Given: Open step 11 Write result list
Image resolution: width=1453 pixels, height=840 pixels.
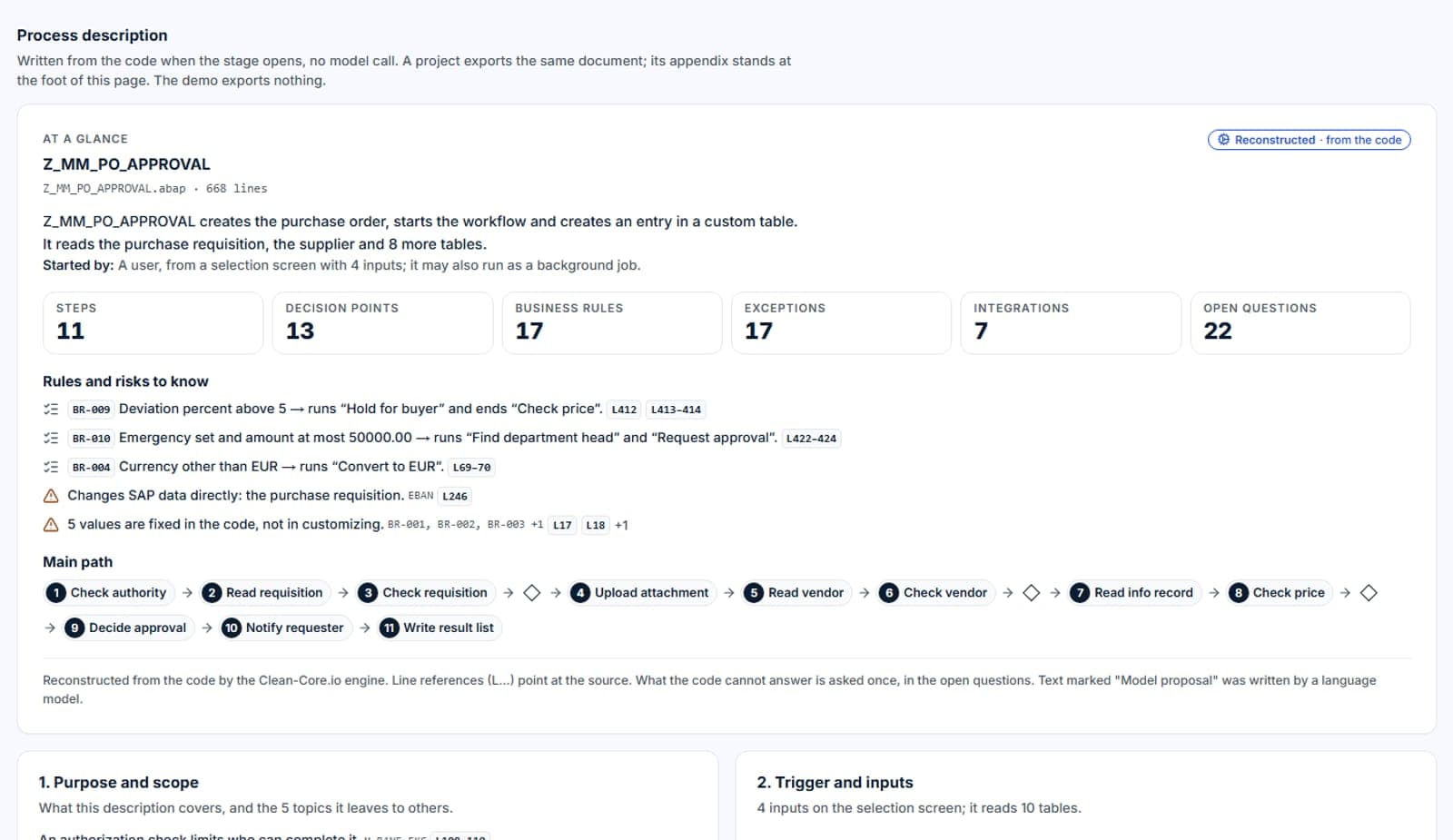Looking at the screenshot, I should (x=439, y=628).
